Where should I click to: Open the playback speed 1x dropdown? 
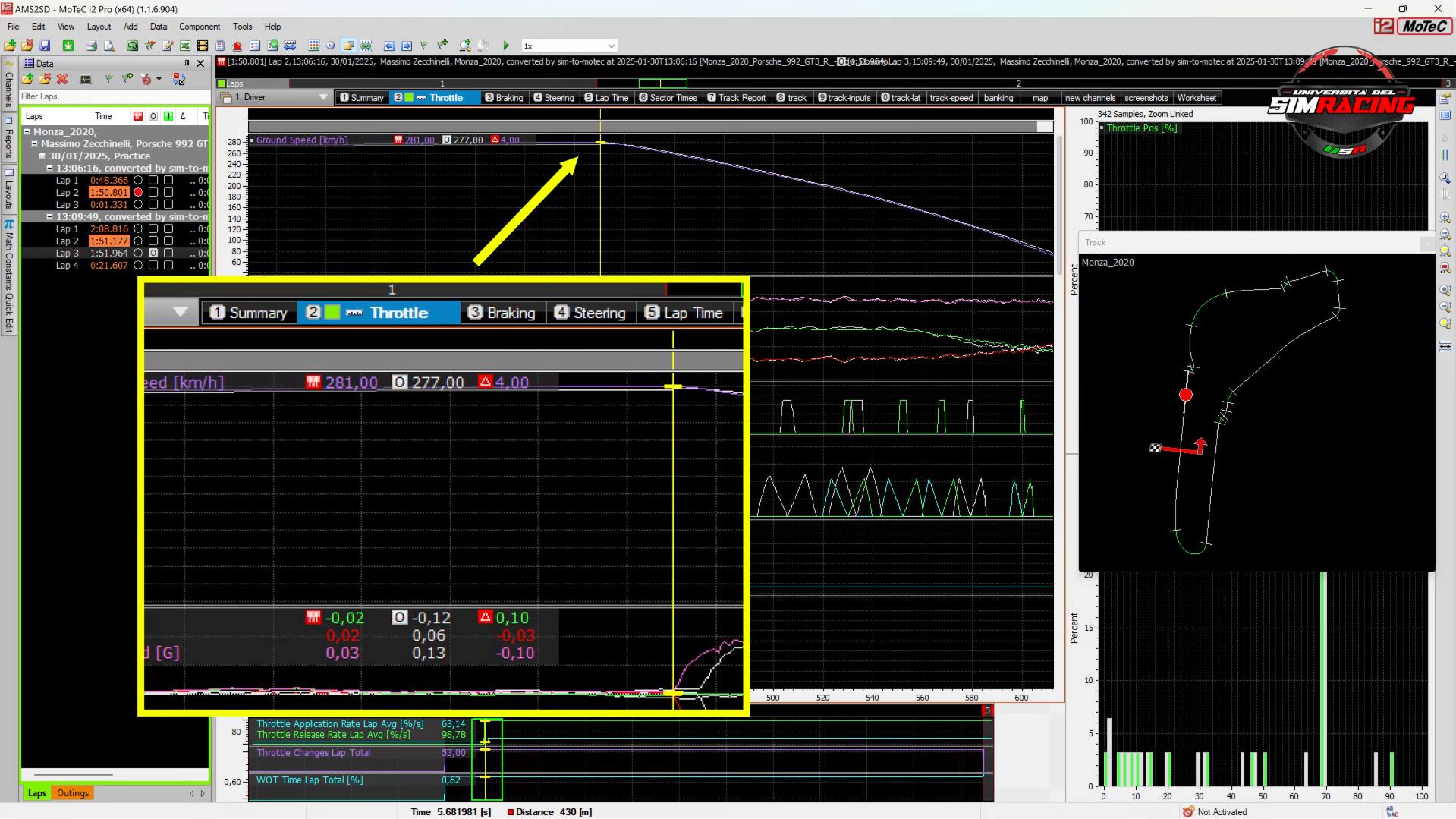click(x=611, y=46)
